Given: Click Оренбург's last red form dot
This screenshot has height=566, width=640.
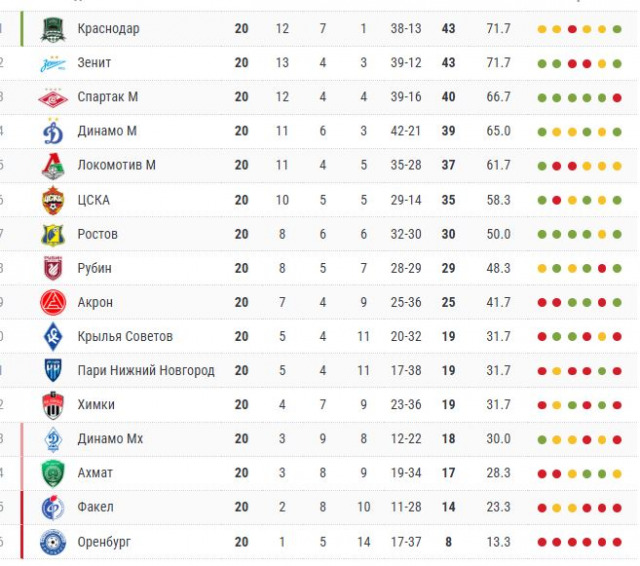Looking at the screenshot, I should click(x=617, y=542).
